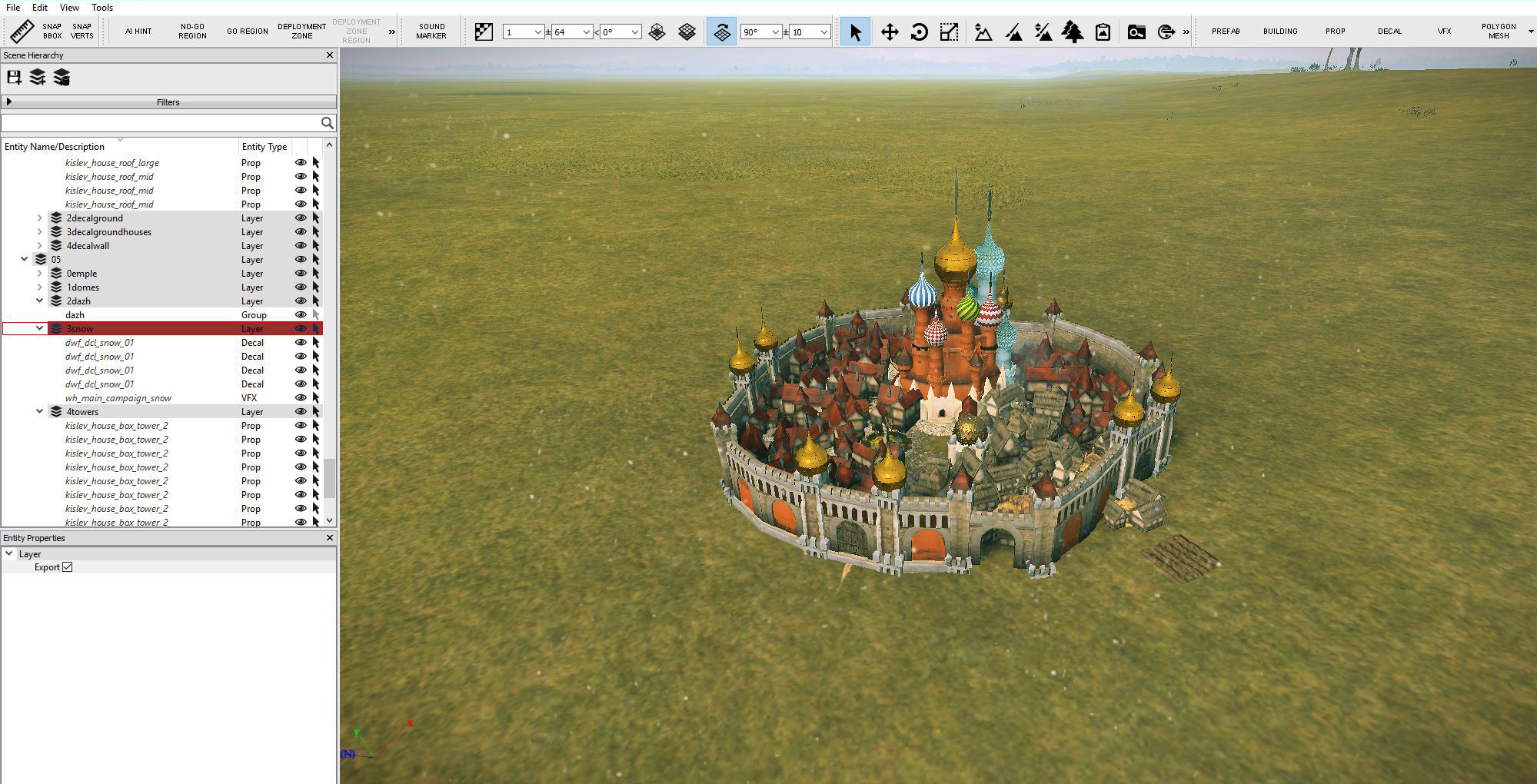Click the cube-on-grid snap icon
This screenshot has width=1537, height=784.
click(x=657, y=32)
